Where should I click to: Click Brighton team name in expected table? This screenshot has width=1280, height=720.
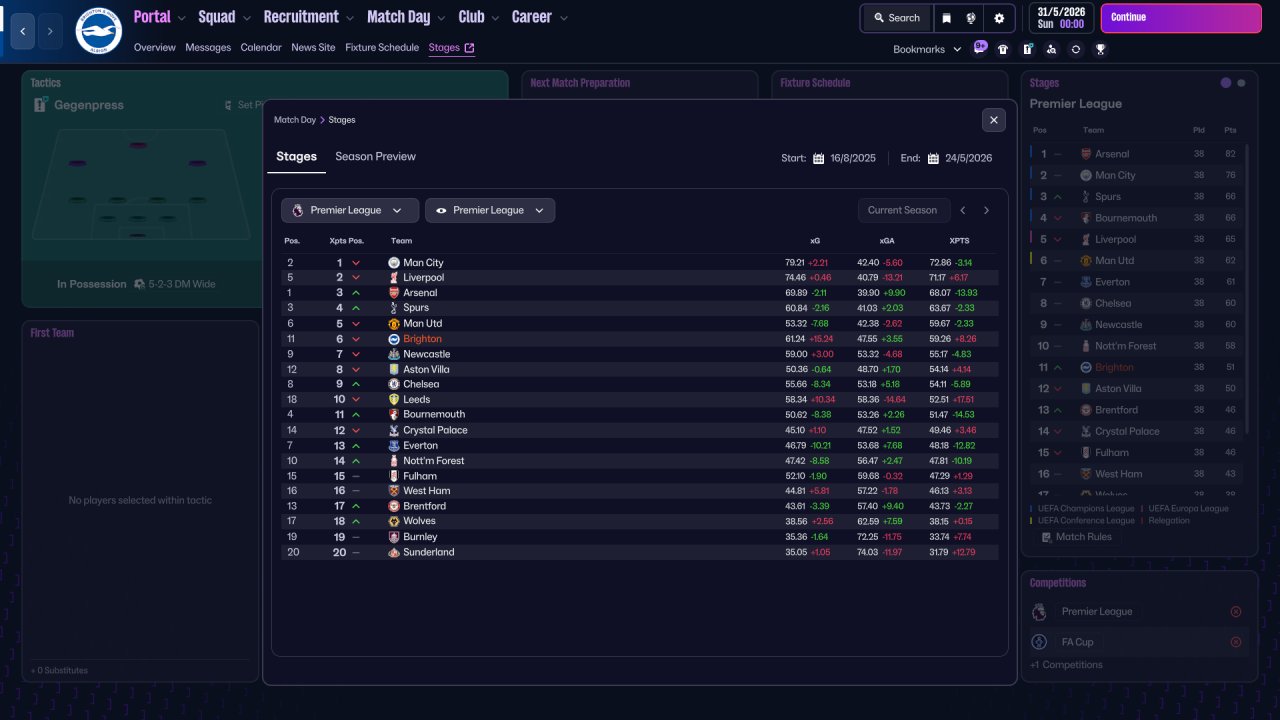[x=422, y=339]
